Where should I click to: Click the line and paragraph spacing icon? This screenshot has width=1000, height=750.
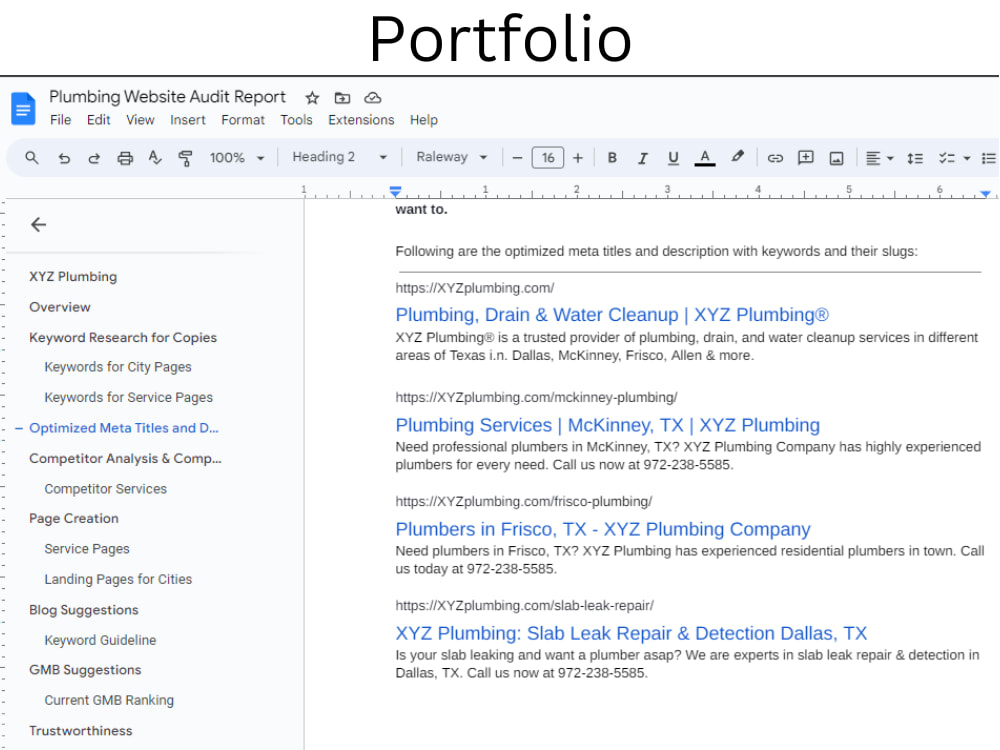click(x=915, y=158)
